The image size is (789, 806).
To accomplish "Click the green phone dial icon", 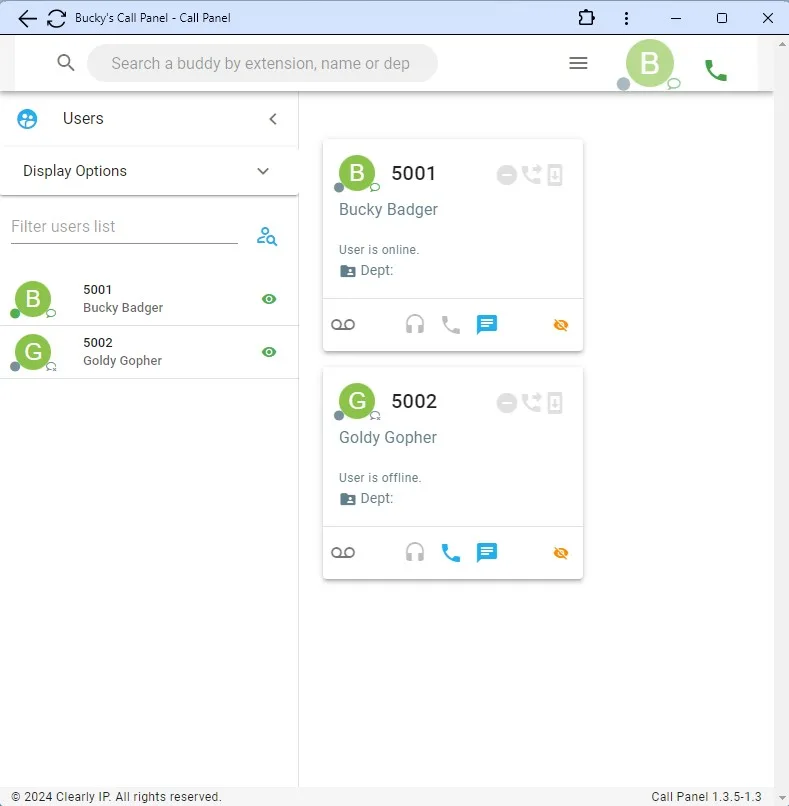I will tap(715, 70).
